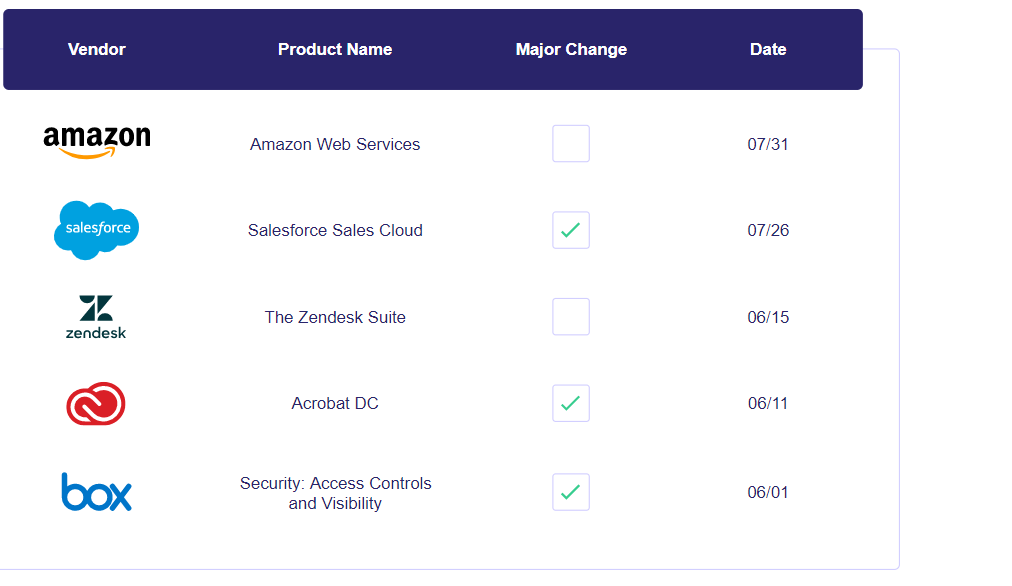Screen dimensions: 1012x586
Task: Select the Date column header
Action: coord(767,48)
